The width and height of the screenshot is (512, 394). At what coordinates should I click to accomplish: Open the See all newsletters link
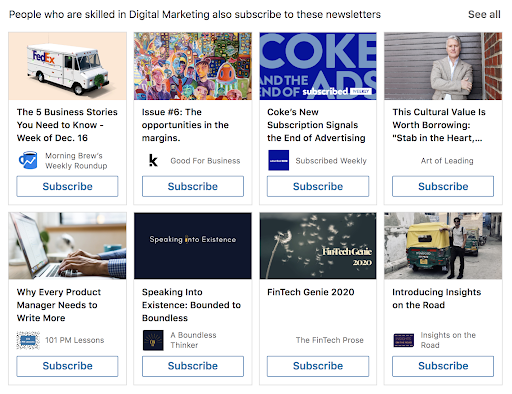484,14
